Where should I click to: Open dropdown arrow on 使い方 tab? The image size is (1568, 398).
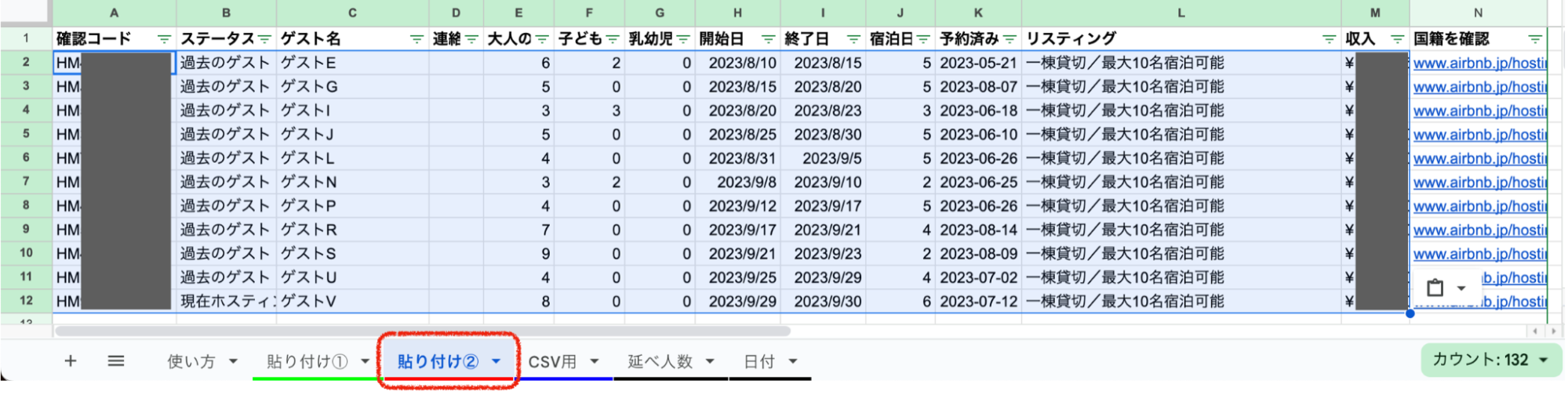(233, 361)
